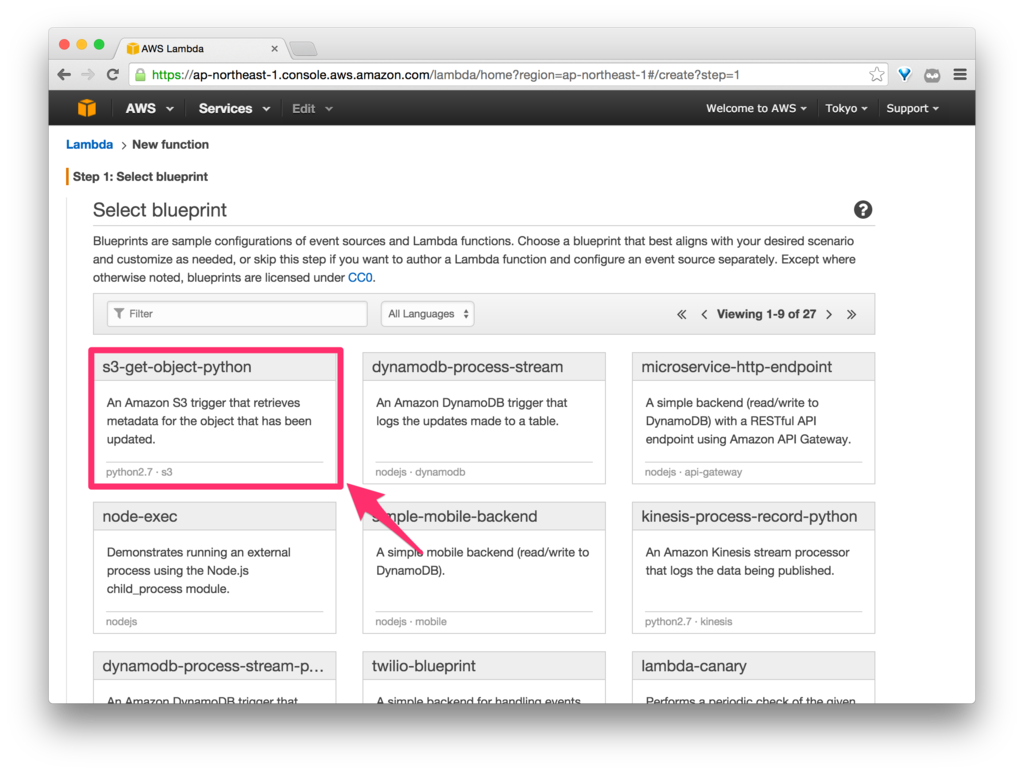Image resolution: width=1024 pixels, height=773 pixels.
Task: Click the browser forward arrow
Action: point(88,74)
